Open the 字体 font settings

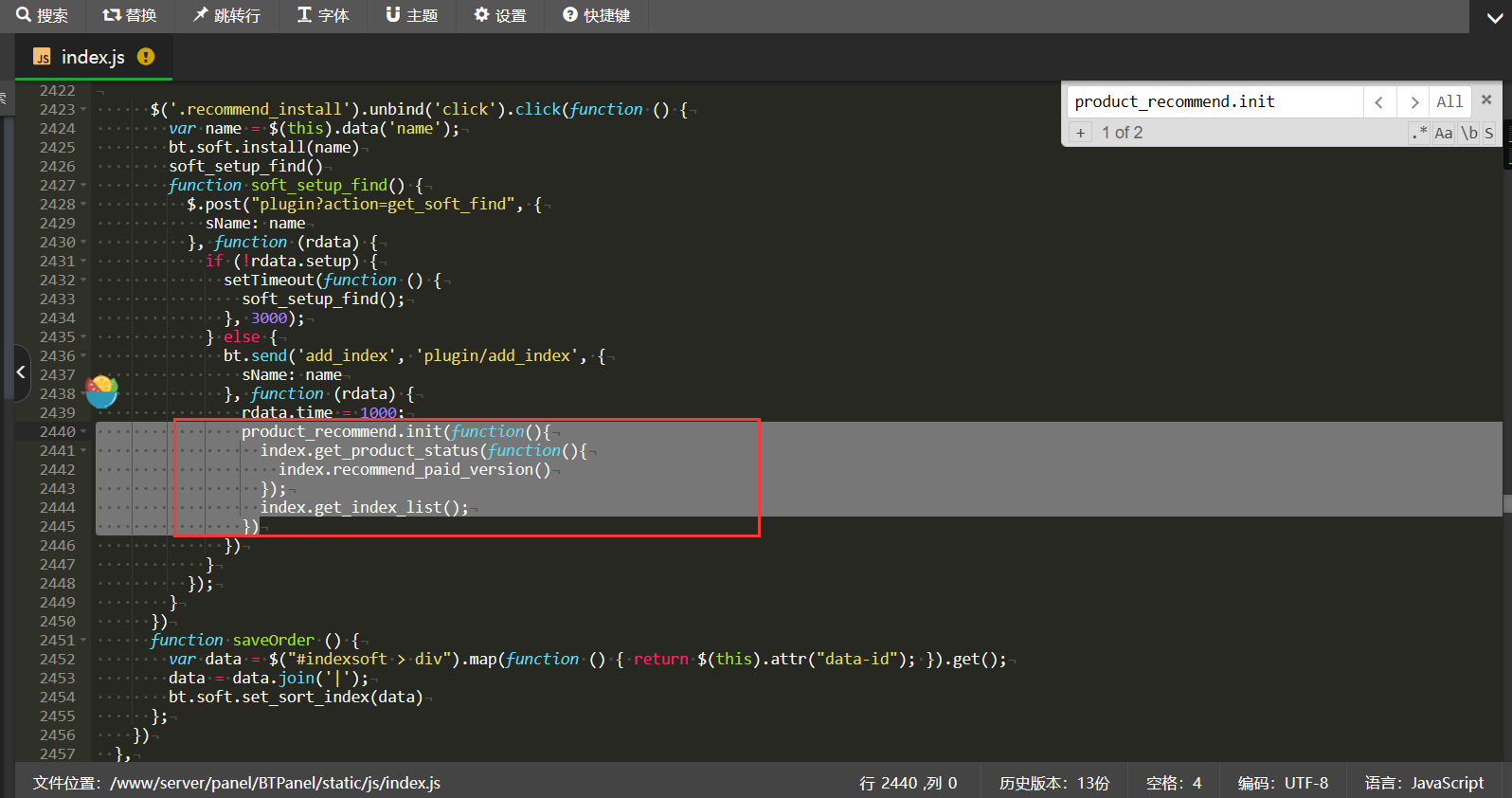tap(323, 15)
